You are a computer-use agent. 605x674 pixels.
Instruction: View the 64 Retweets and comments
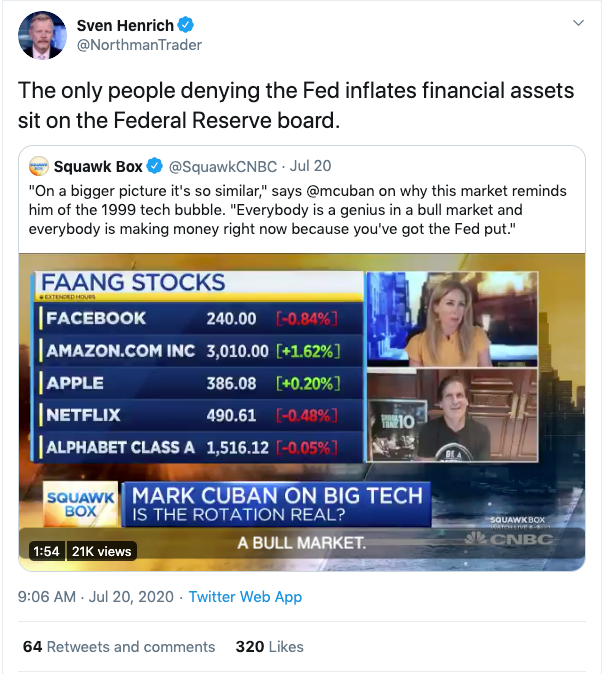coord(119,646)
